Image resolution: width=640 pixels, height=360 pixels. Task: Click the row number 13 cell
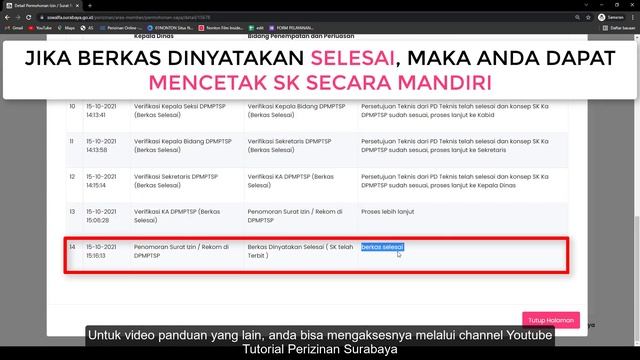pos(72,211)
